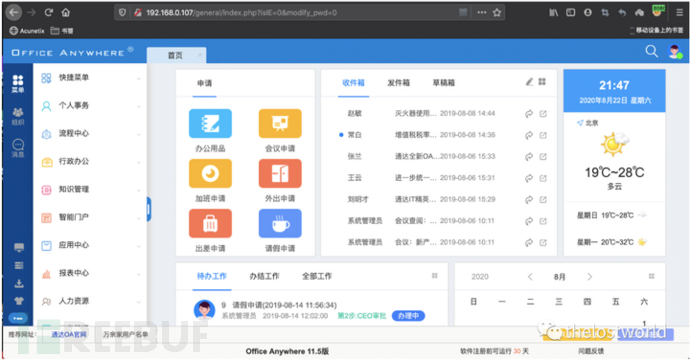Expand the 快捷菜单 menu group
The height and width of the screenshot is (361, 690).
[x=90, y=78]
